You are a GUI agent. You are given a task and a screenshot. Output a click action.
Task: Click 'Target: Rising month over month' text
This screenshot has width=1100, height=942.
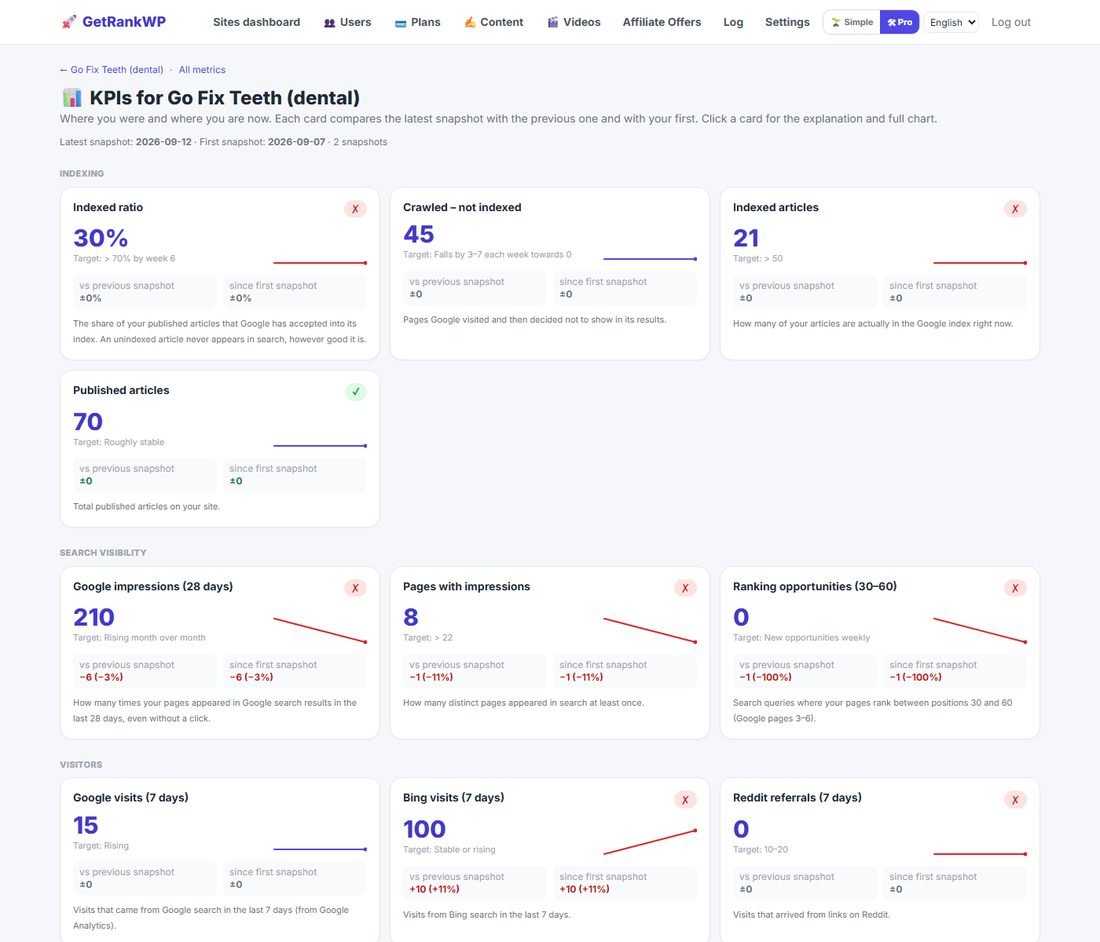click(x=140, y=638)
